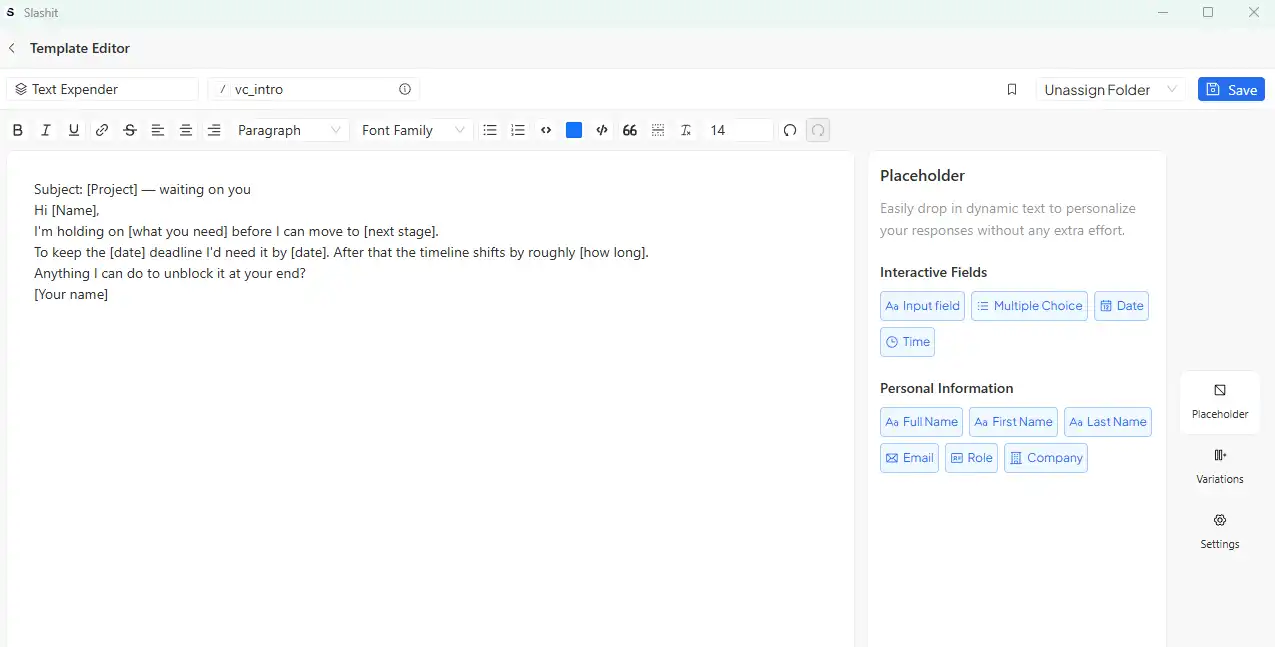Insert the Full Name placeholder

click(922, 422)
